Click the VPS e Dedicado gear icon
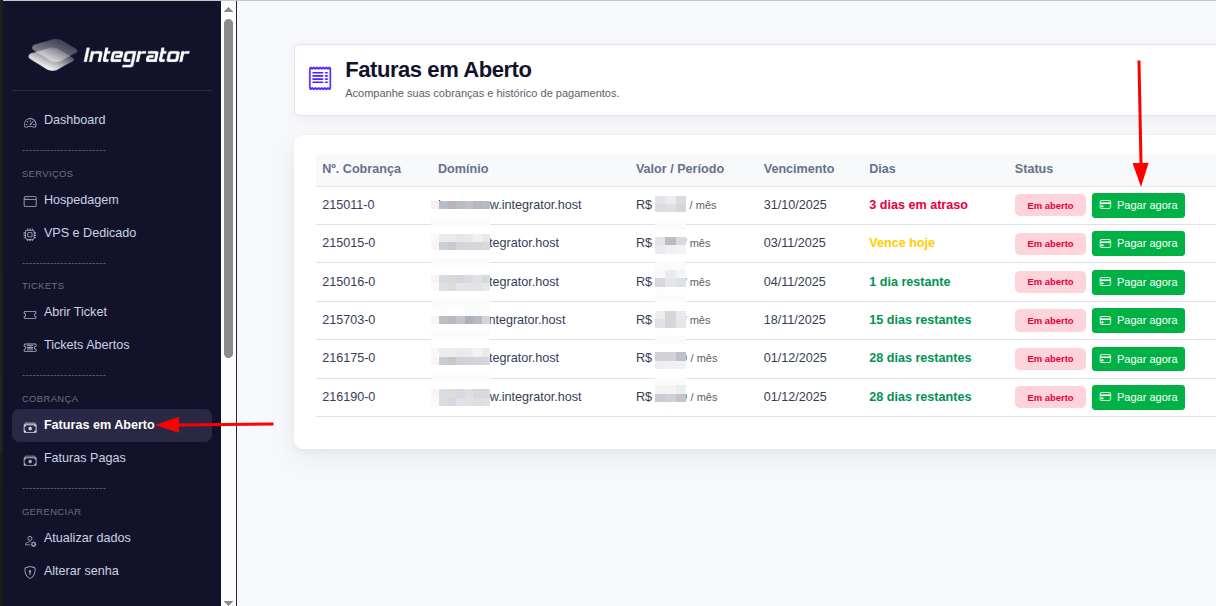 point(30,233)
